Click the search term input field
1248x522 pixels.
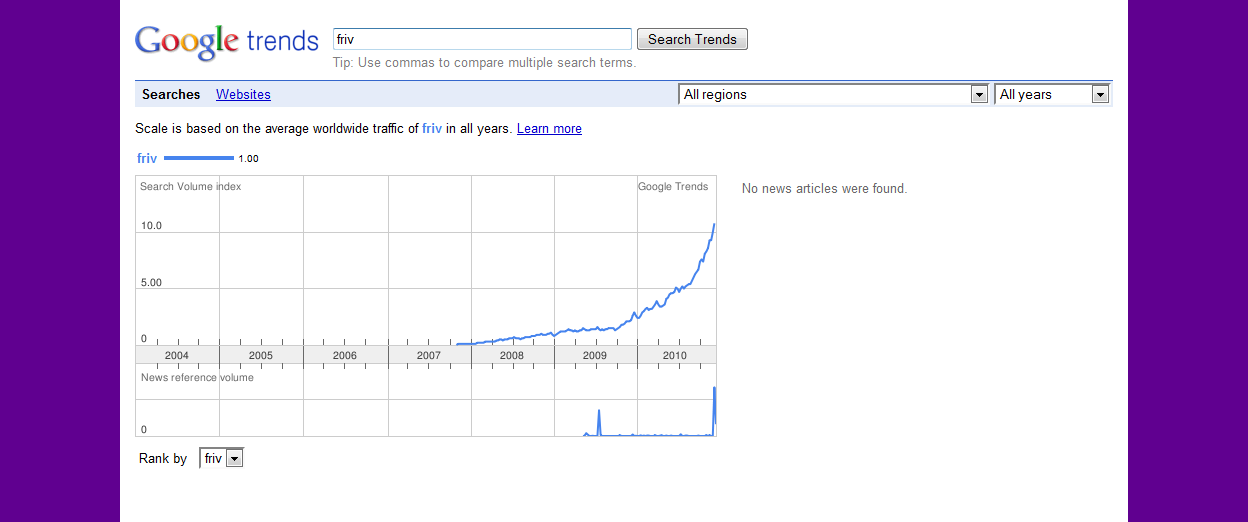(482, 39)
